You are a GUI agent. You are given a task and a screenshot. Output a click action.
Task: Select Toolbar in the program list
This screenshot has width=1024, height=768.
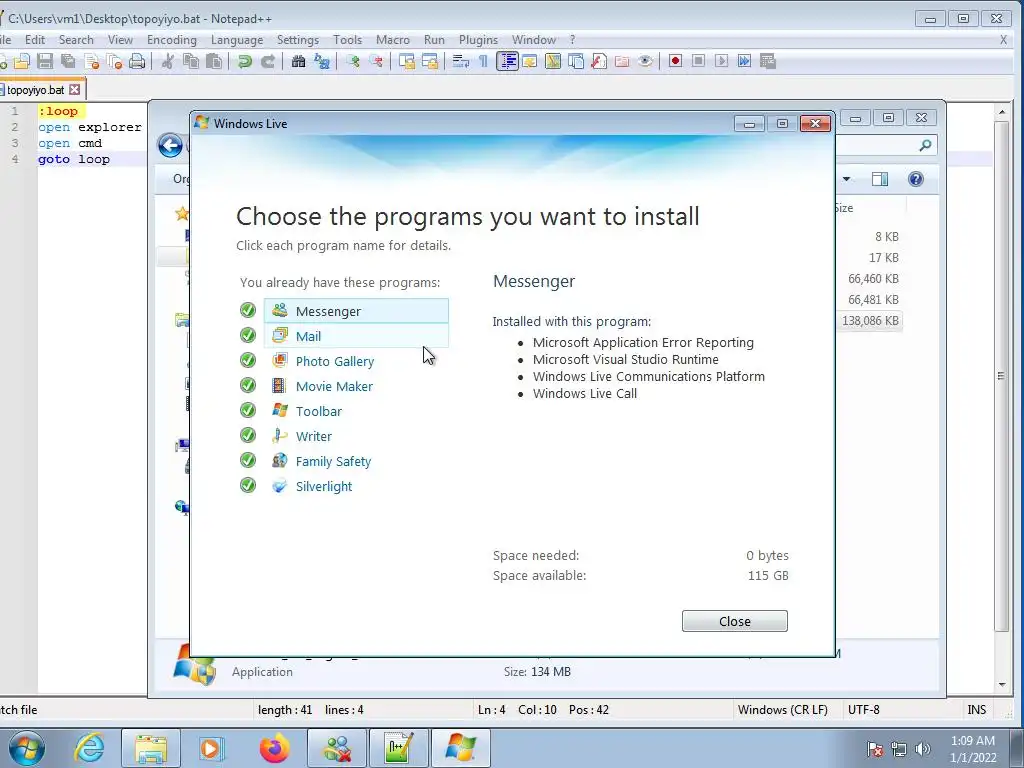319,411
